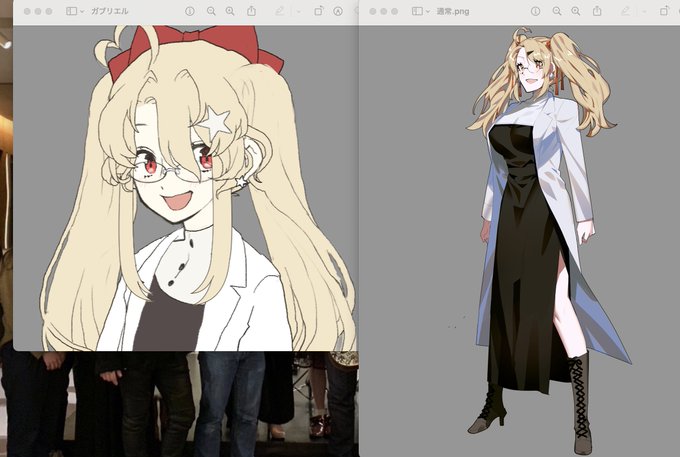The width and height of the screenshot is (680, 457).
Task: Click the ガブリエル window title
Action: coord(109,11)
